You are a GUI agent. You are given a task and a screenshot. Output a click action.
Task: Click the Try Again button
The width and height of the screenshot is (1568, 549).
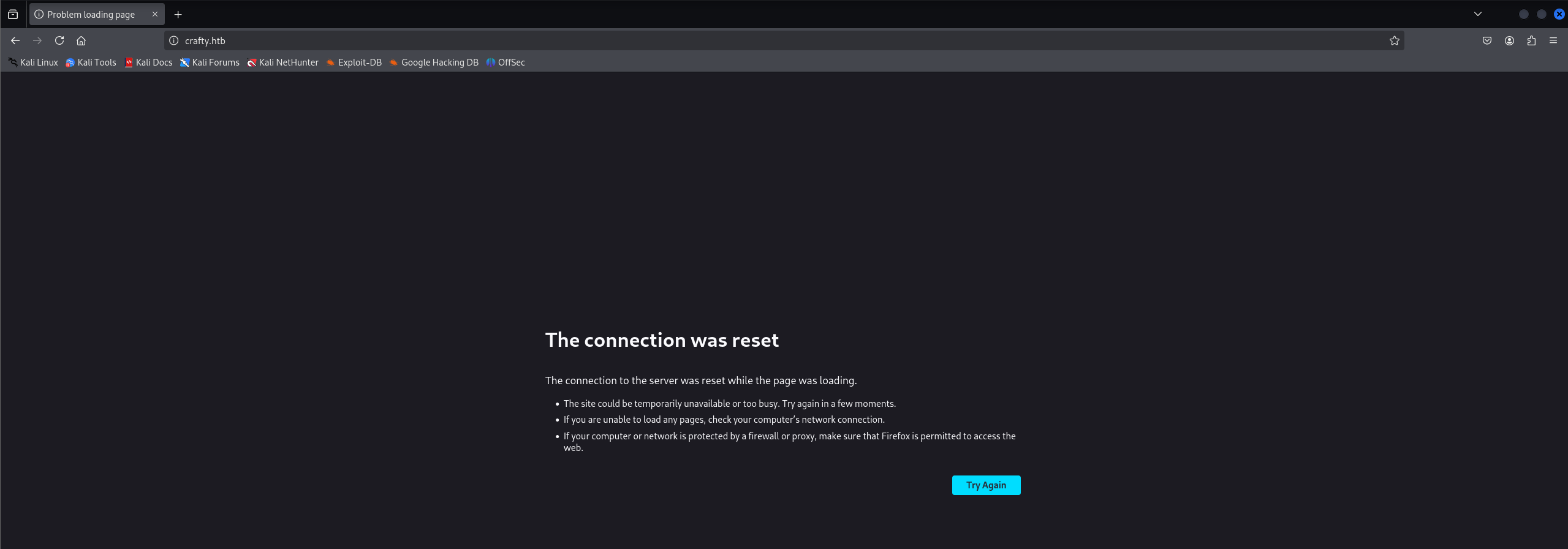pyautogui.click(x=986, y=485)
